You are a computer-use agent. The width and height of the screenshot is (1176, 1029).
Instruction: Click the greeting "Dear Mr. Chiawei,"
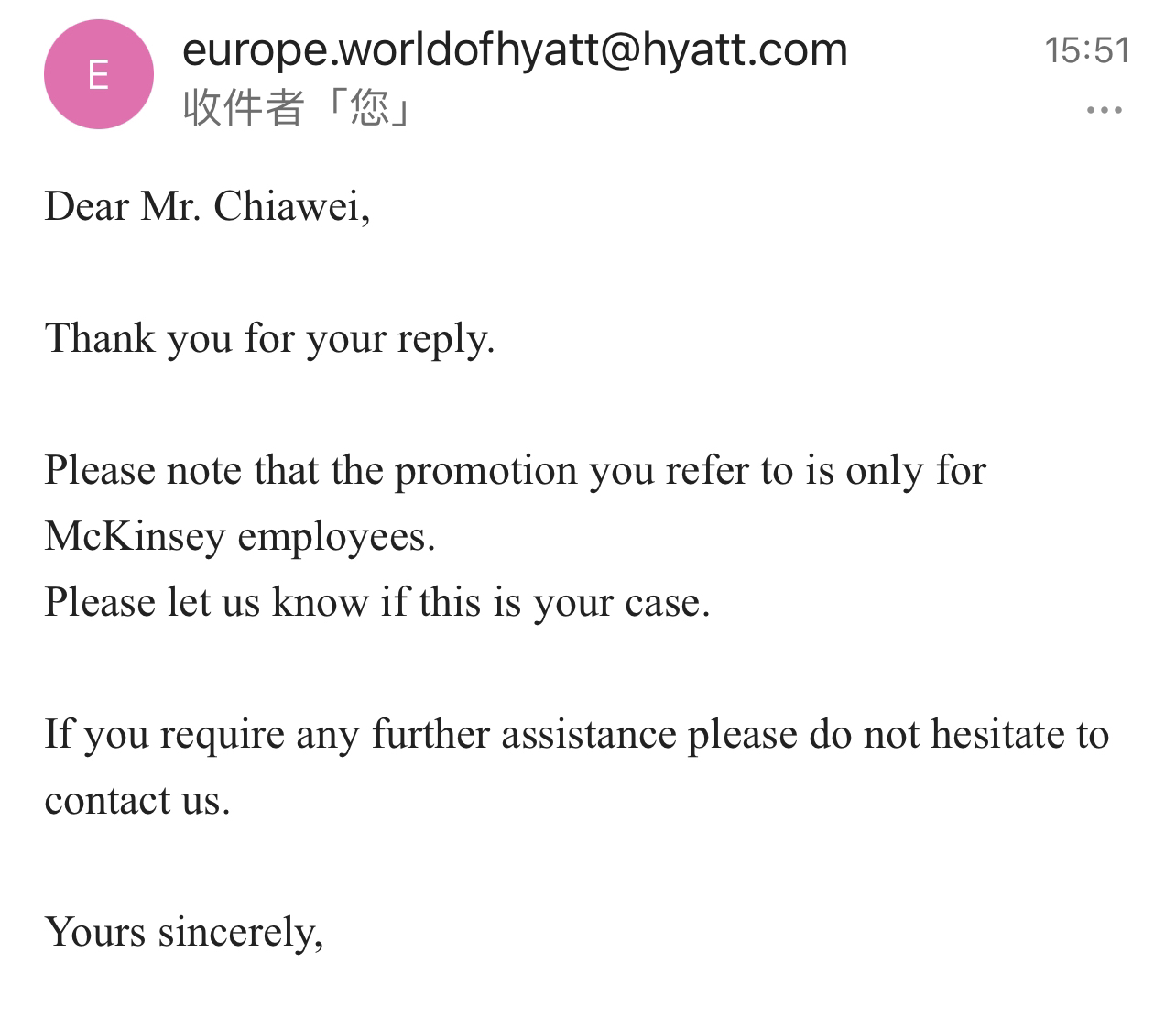(x=208, y=207)
